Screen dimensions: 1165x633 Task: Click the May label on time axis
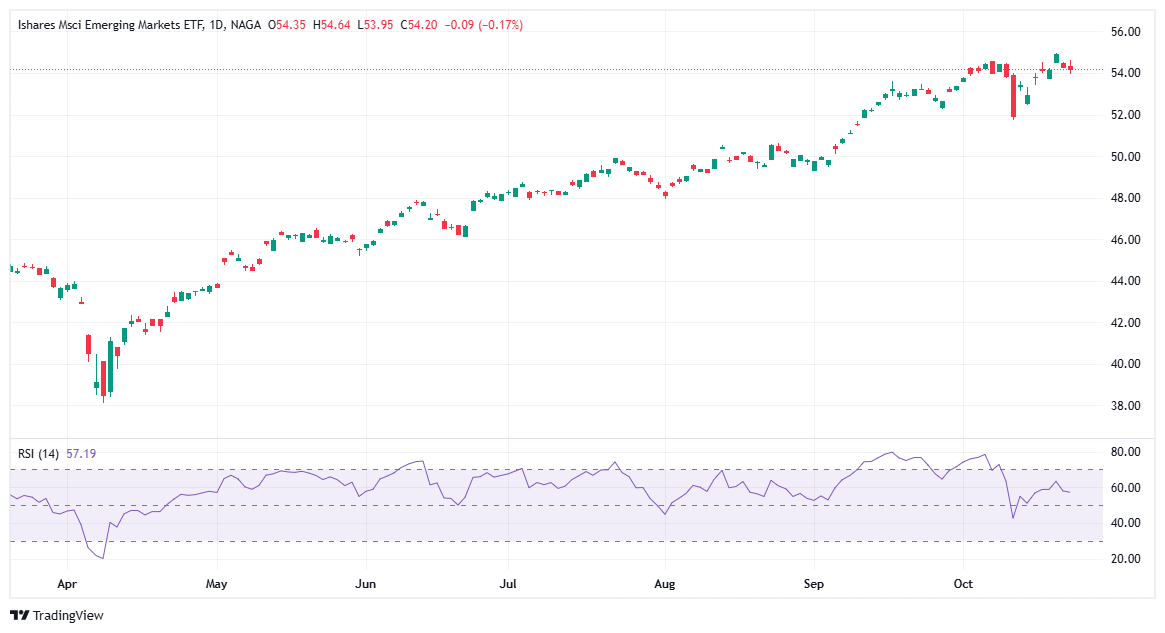[x=216, y=582]
